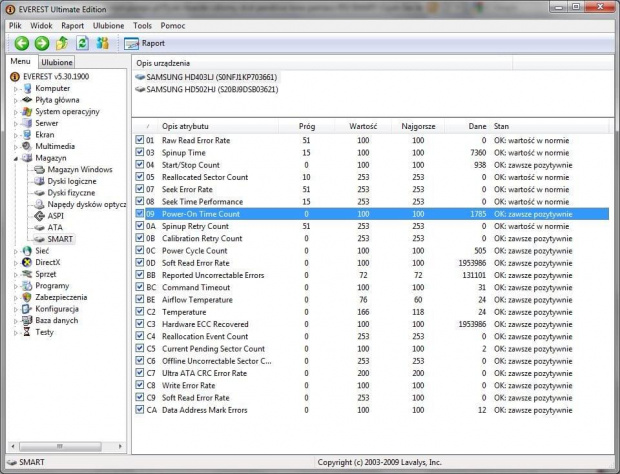Select the Magazyn storage icon
Image resolution: width=620 pixels, height=474 pixels.
point(27,158)
